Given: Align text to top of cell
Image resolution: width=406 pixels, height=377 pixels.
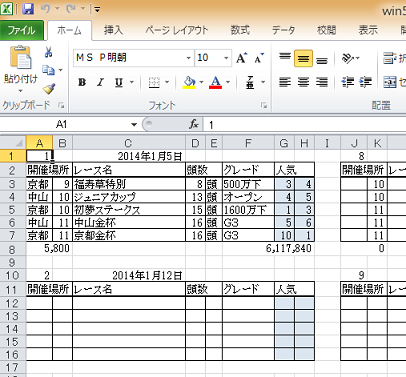Looking at the screenshot, I should pyautogui.click(x=285, y=58).
